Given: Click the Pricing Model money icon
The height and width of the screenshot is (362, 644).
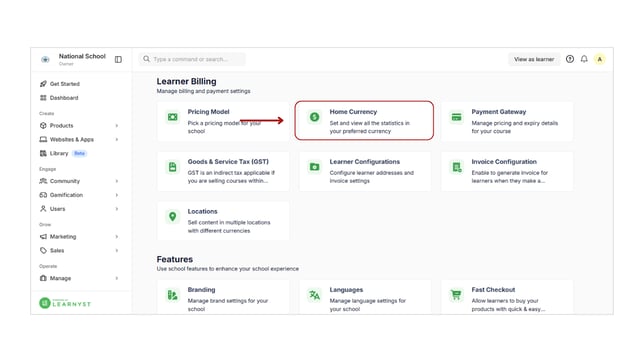Looking at the screenshot, I should click(x=172, y=117).
